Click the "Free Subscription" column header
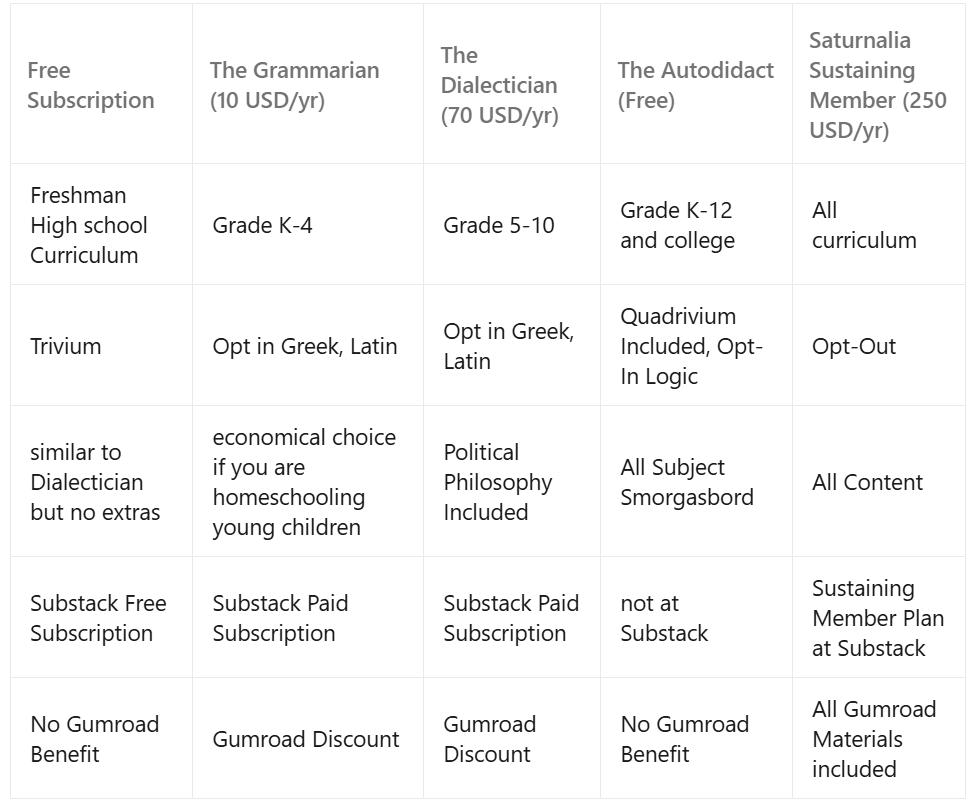Viewport: 976px width, 807px height. pyautogui.click(x=91, y=85)
